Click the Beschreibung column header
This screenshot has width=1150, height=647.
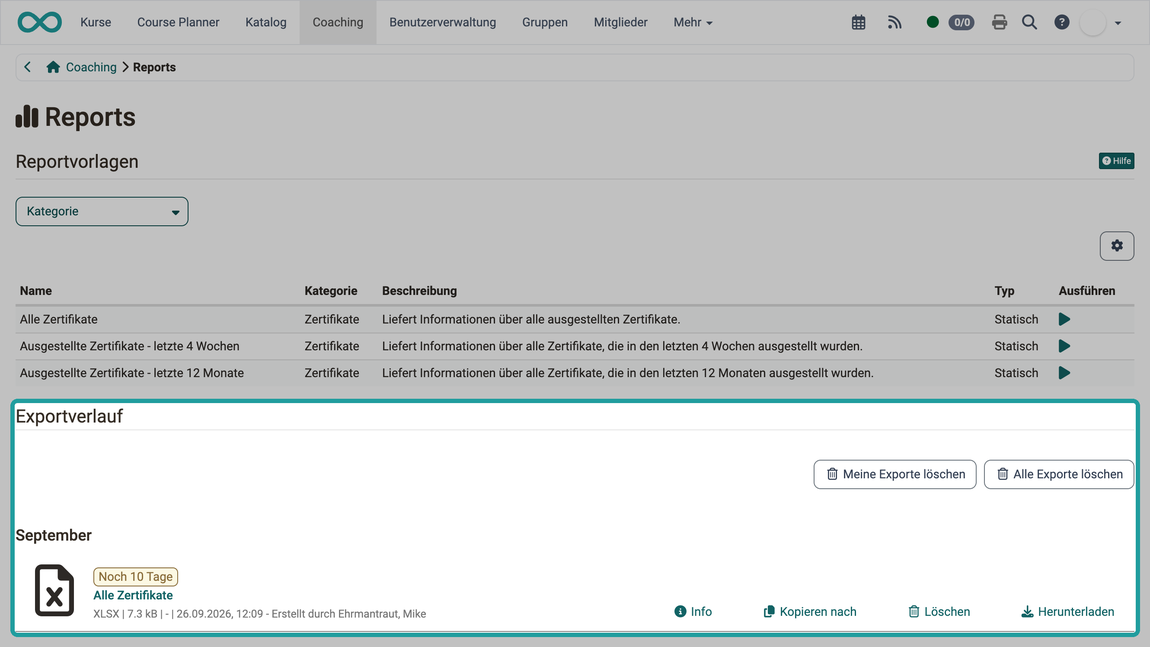420,290
